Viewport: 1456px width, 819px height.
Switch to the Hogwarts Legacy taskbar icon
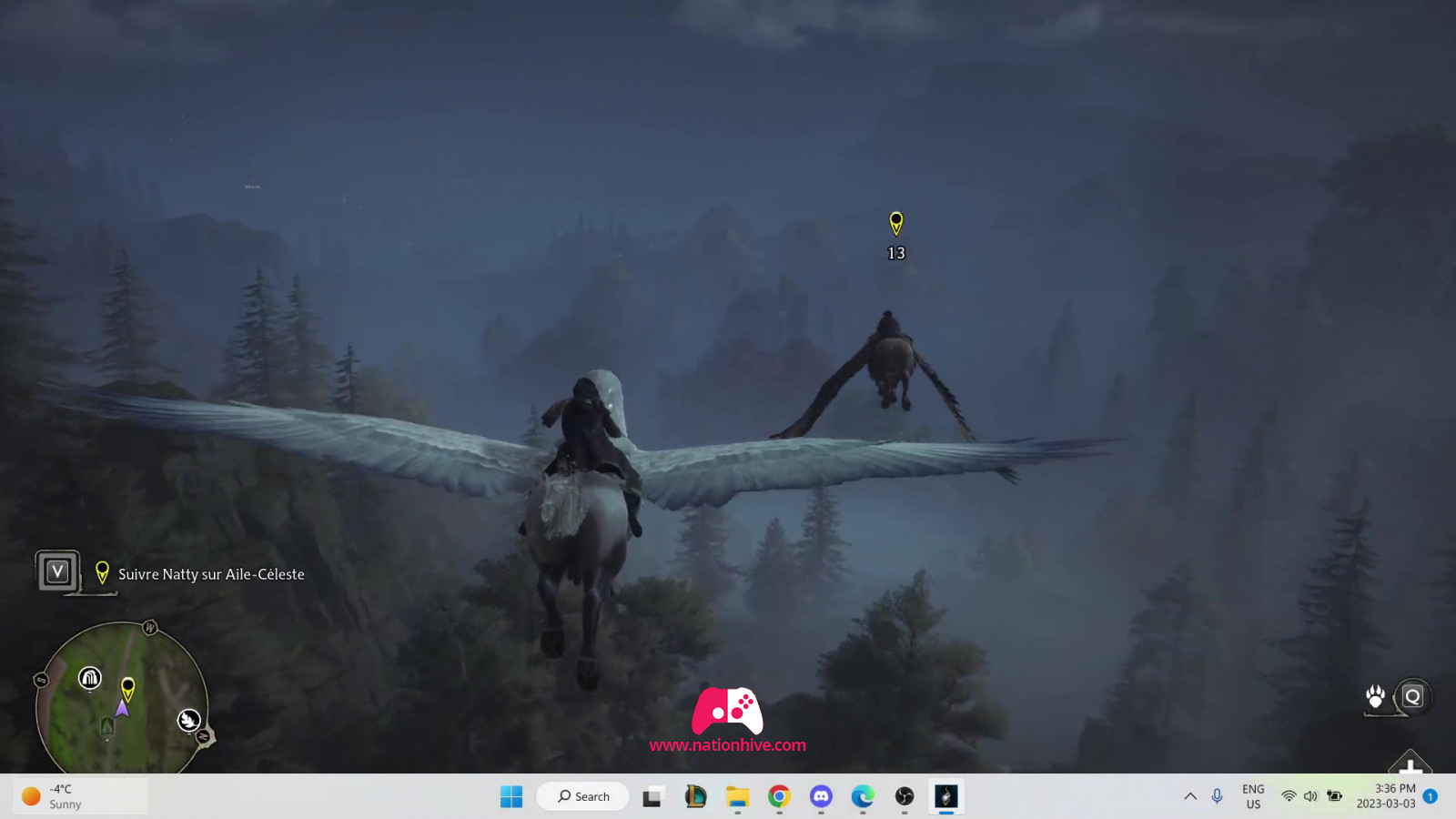pos(946,796)
